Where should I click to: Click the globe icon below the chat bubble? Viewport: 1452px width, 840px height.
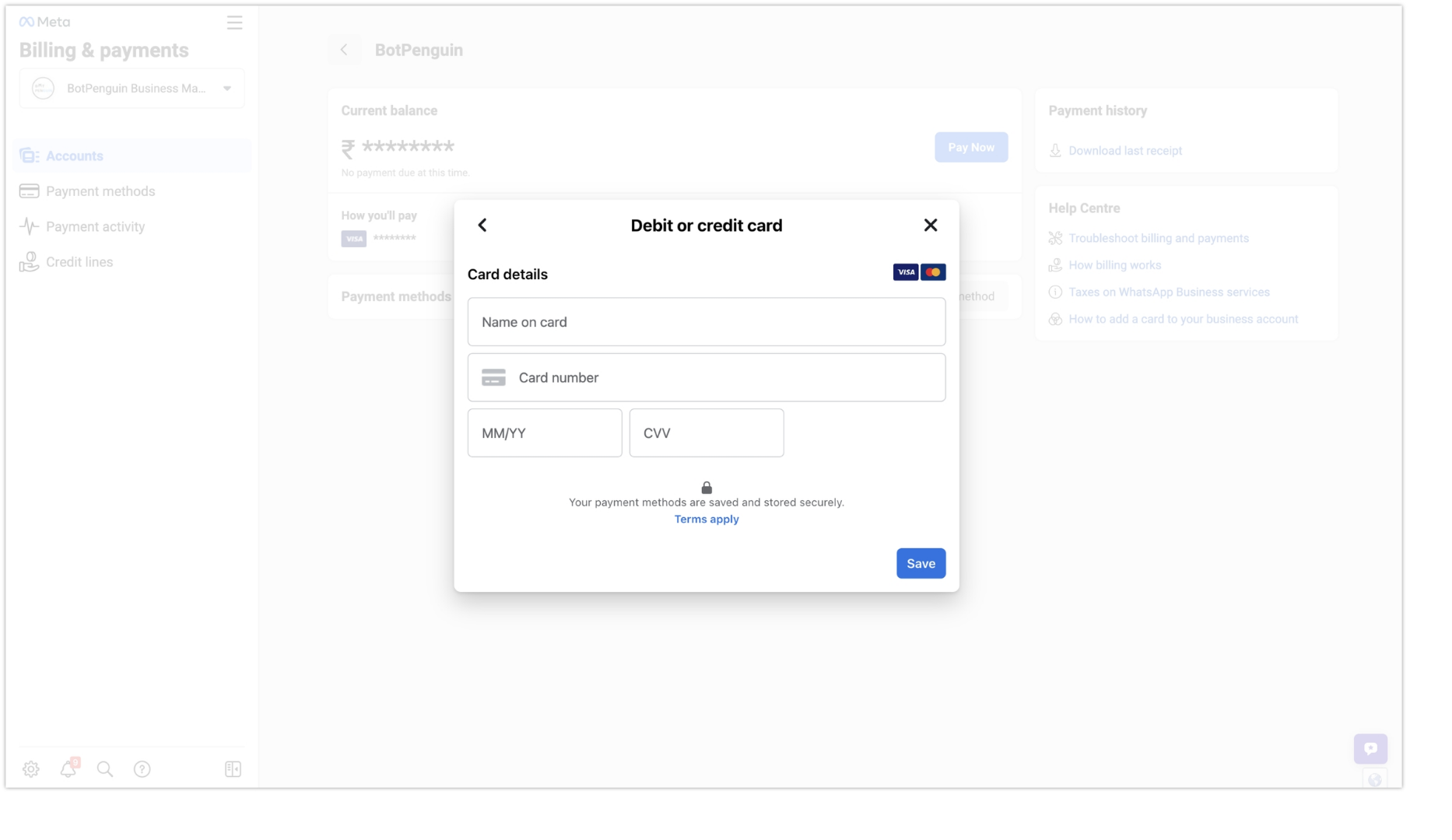pyautogui.click(x=1374, y=779)
